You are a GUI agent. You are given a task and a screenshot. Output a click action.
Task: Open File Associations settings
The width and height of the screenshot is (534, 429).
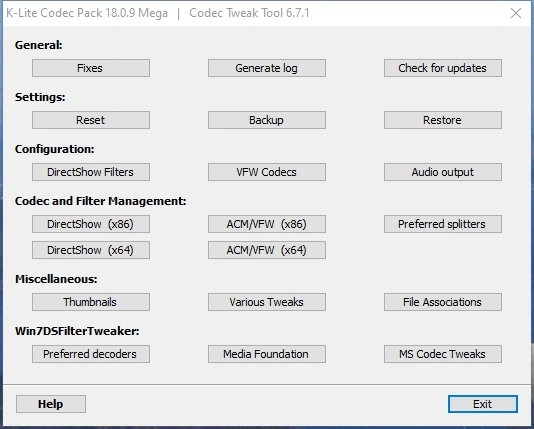(443, 302)
